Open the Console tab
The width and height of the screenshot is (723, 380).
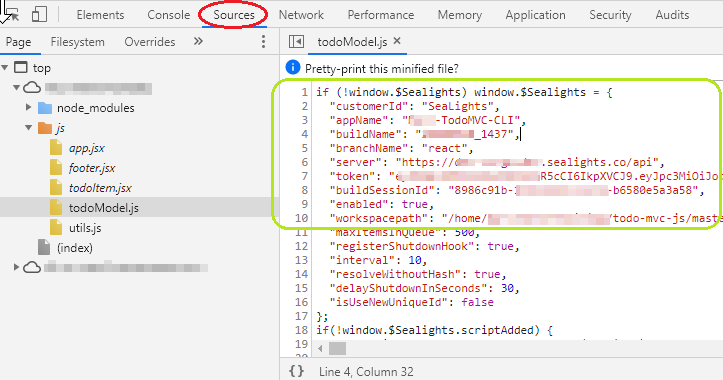[x=168, y=15]
